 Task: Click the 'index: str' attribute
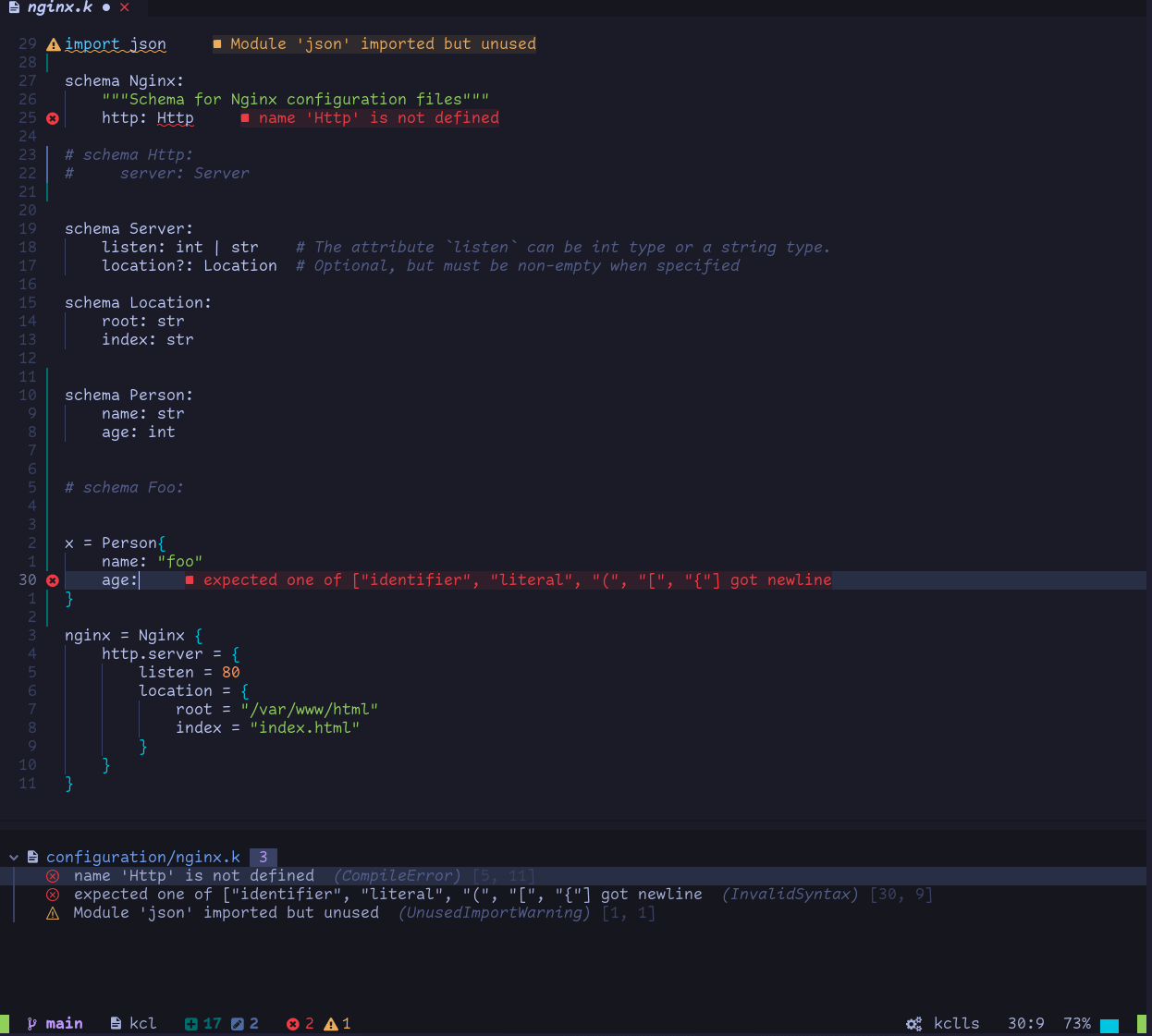tap(148, 340)
